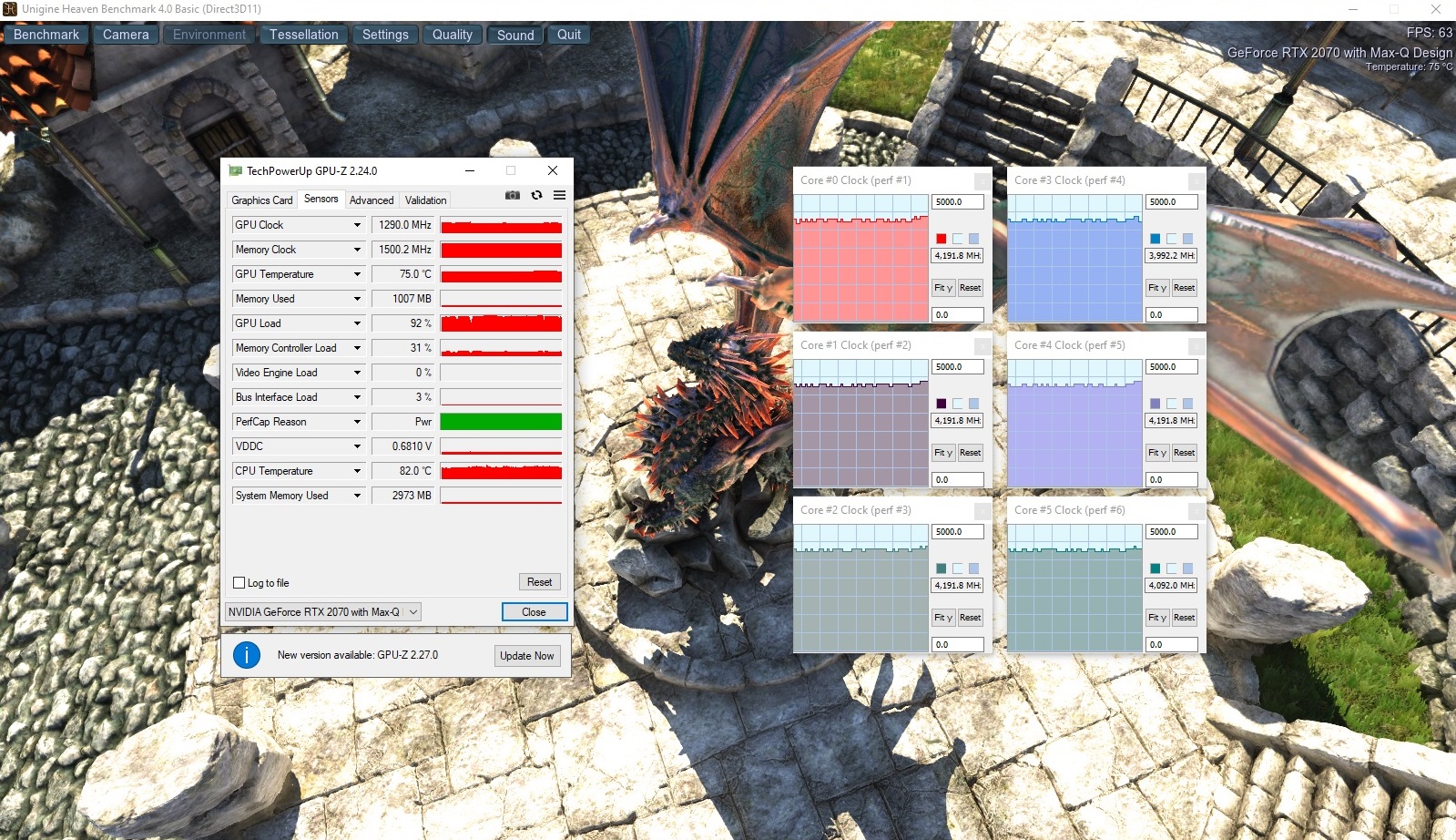This screenshot has height=840, width=1456.
Task: Click Reset in Core #0 Clock panel
Action: click(x=971, y=288)
